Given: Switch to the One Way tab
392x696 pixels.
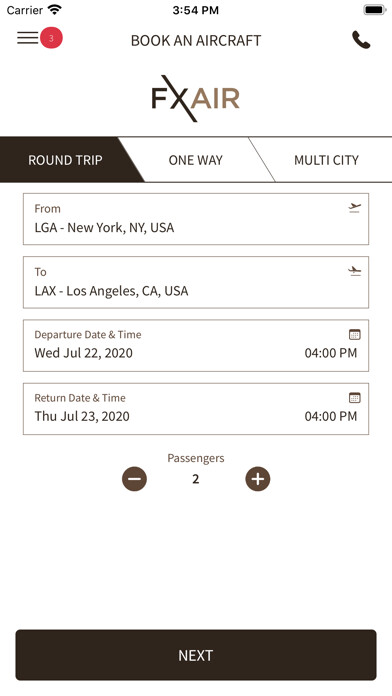Looking at the screenshot, I should pyautogui.click(x=196, y=160).
